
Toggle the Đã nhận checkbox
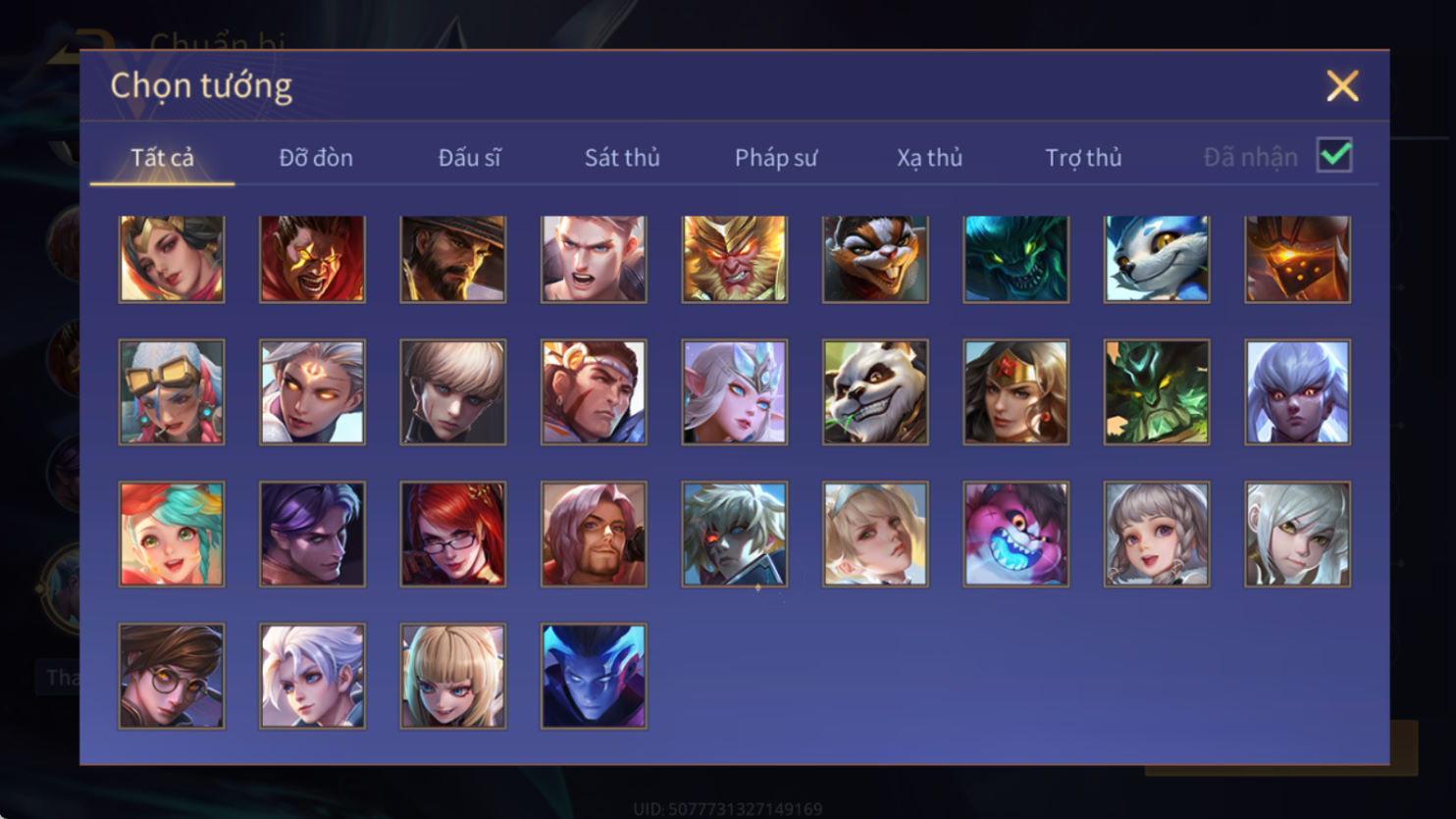click(1334, 155)
